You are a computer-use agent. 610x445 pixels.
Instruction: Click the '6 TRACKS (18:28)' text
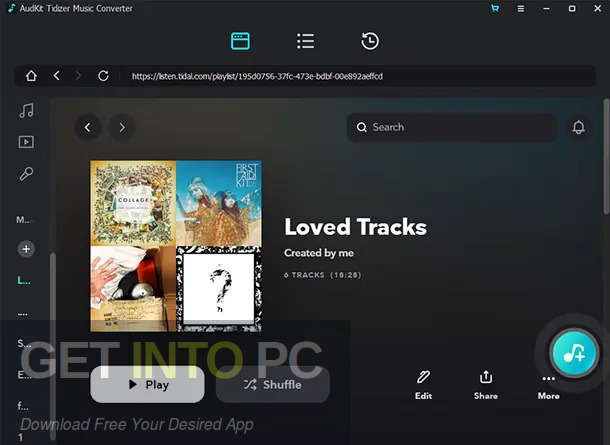(x=323, y=275)
